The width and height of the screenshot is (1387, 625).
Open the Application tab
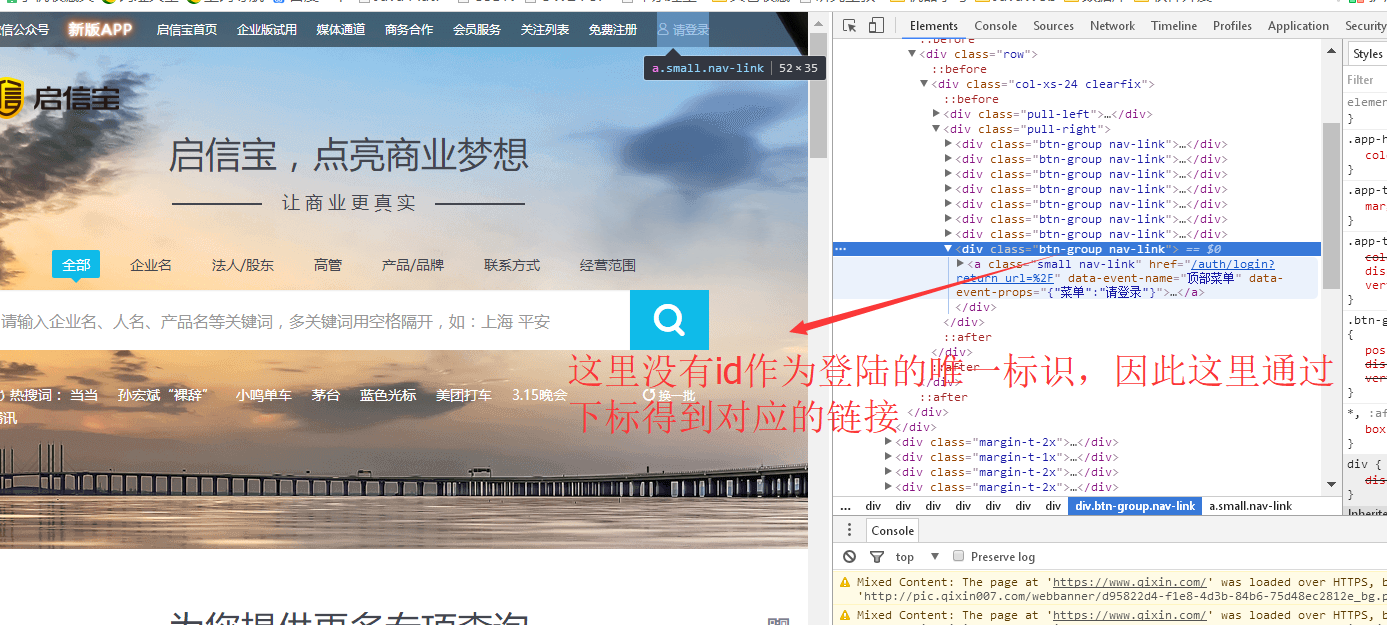(1299, 26)
